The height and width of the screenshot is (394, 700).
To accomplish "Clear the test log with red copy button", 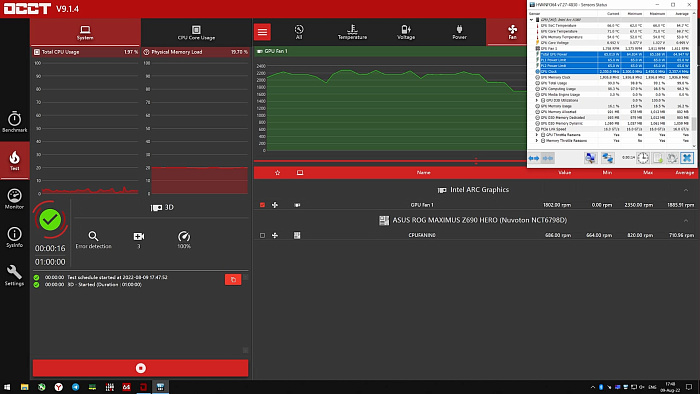I will [233, 279].
